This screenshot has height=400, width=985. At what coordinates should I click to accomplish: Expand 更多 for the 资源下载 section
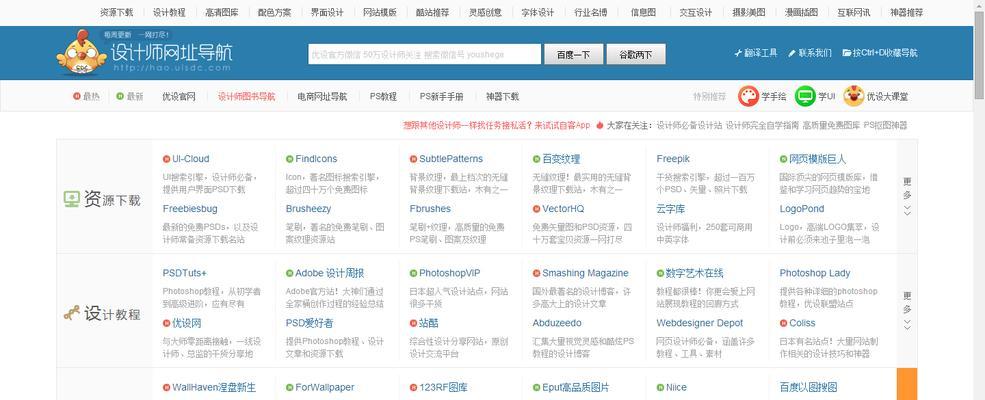907,196
